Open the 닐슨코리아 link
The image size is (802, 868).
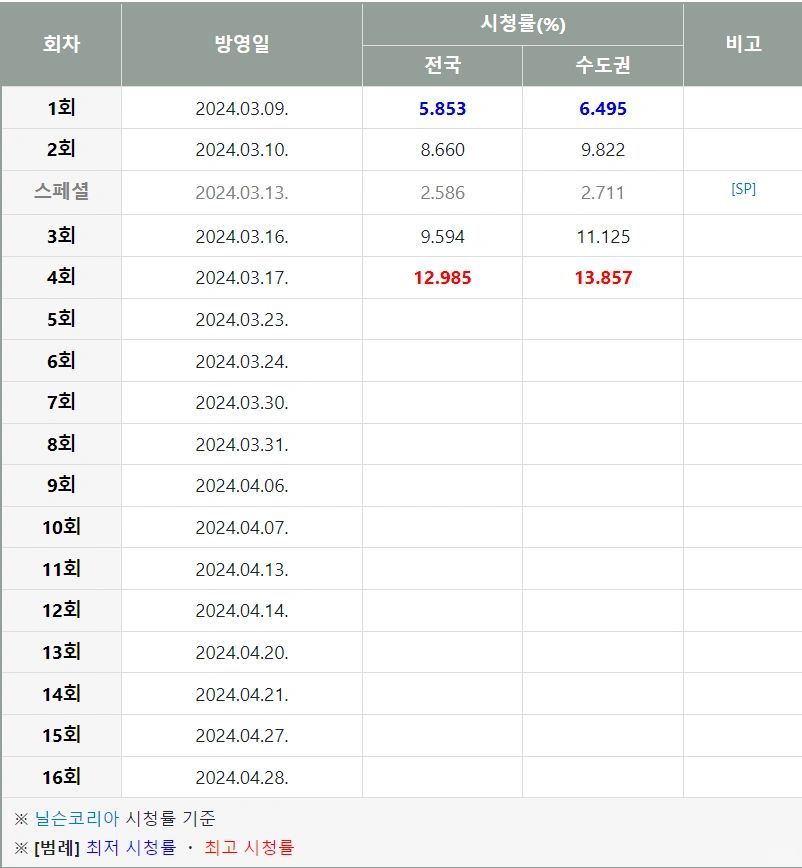(77, 818)
